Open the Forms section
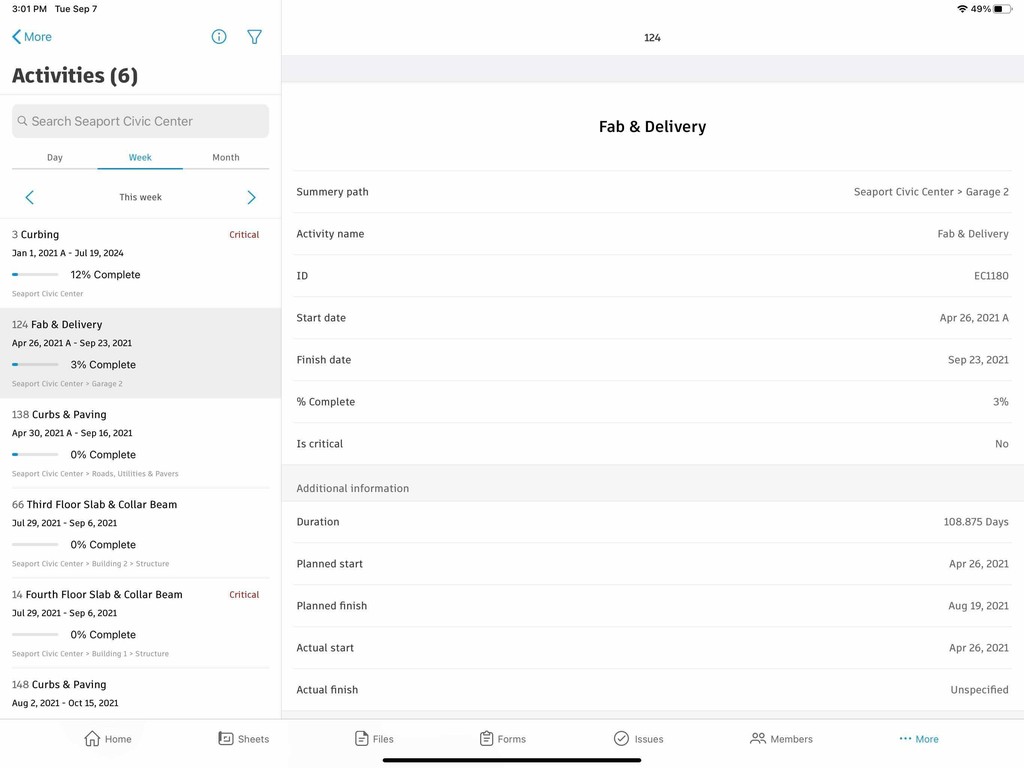Viewport: 1024px width, 768px height. click(503, 739)
